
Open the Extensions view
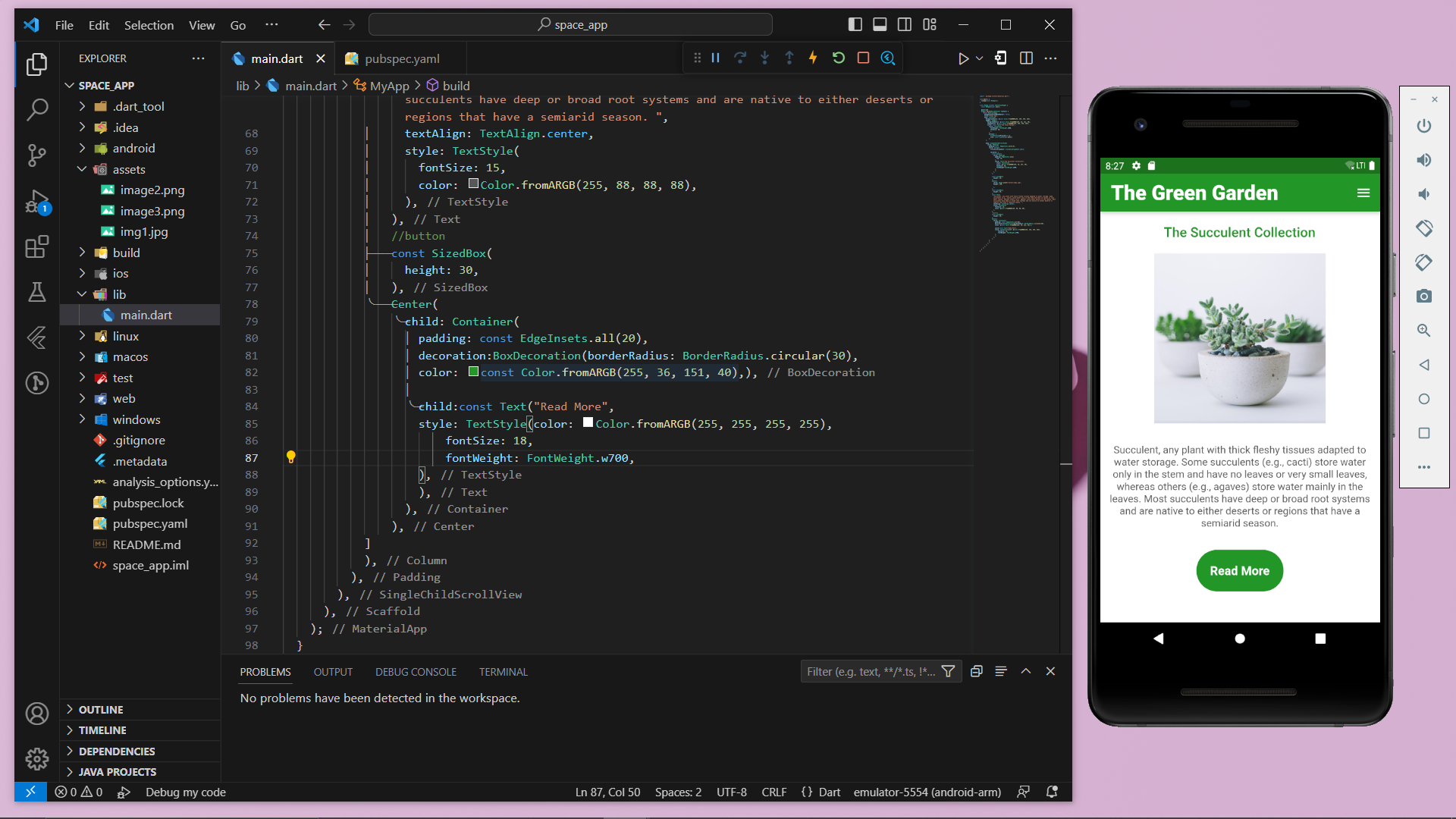[x=36, y=246]
